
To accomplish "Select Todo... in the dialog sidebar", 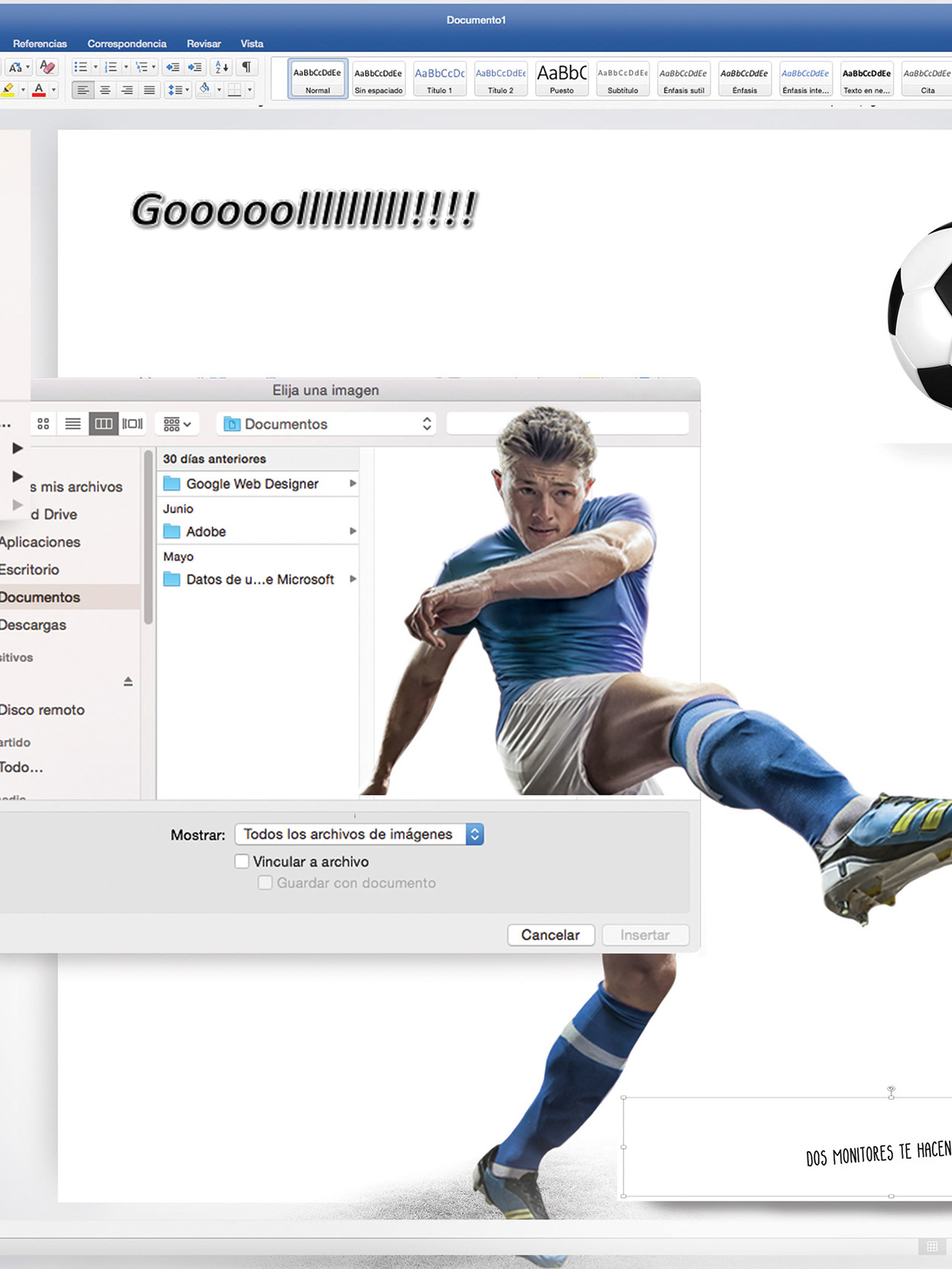I will point(21,766).
